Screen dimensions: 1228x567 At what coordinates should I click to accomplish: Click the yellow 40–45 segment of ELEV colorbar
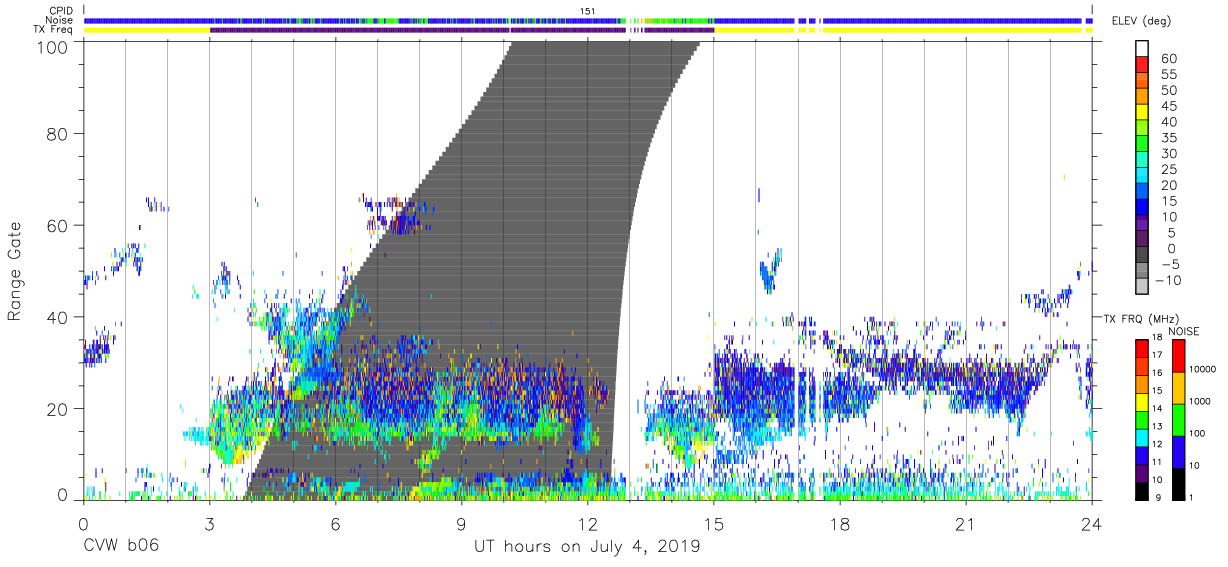click(x=1141, y=114)
